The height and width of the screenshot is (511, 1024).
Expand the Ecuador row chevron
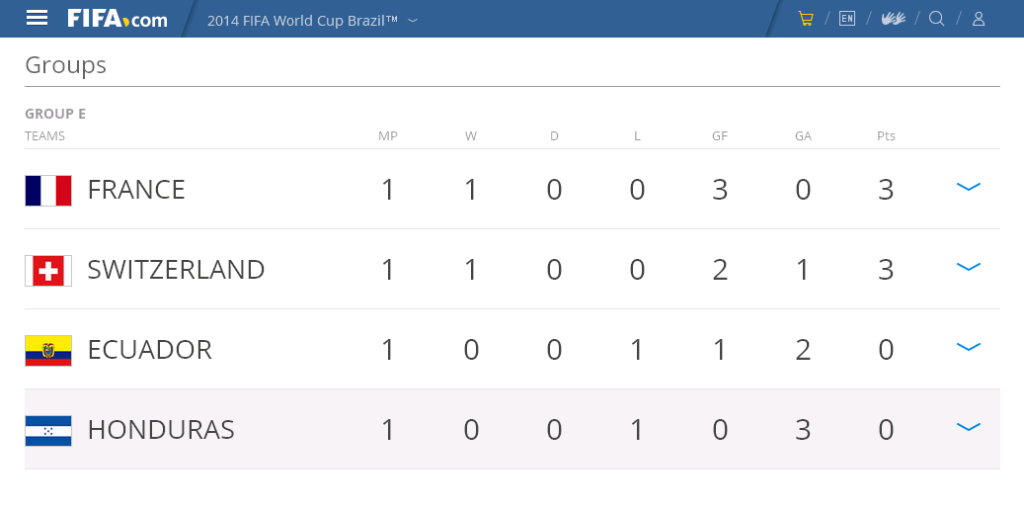coord(968,347)
